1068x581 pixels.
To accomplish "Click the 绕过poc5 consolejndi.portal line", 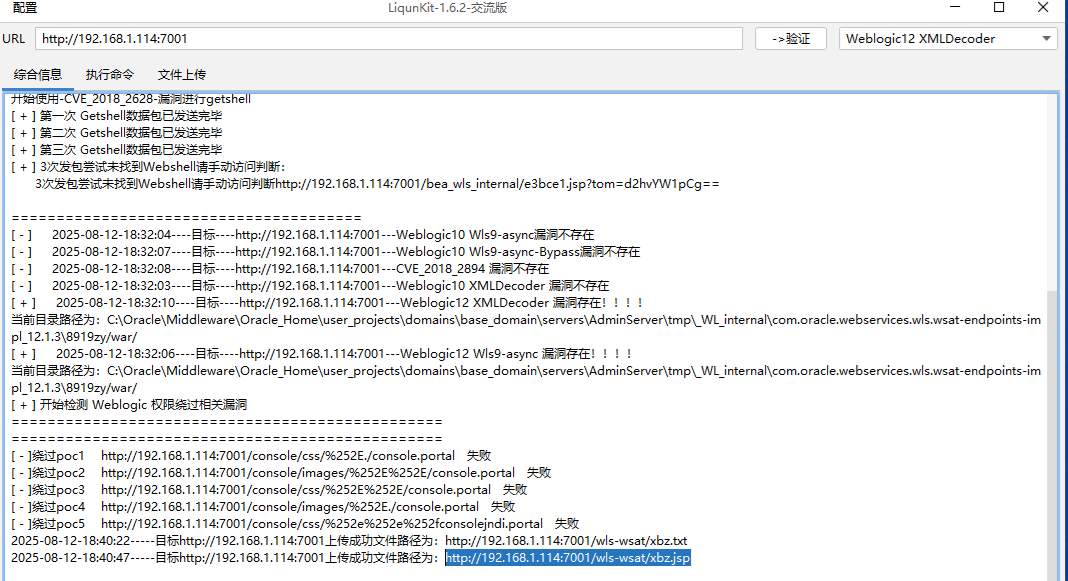I will (x=295, y=524).
